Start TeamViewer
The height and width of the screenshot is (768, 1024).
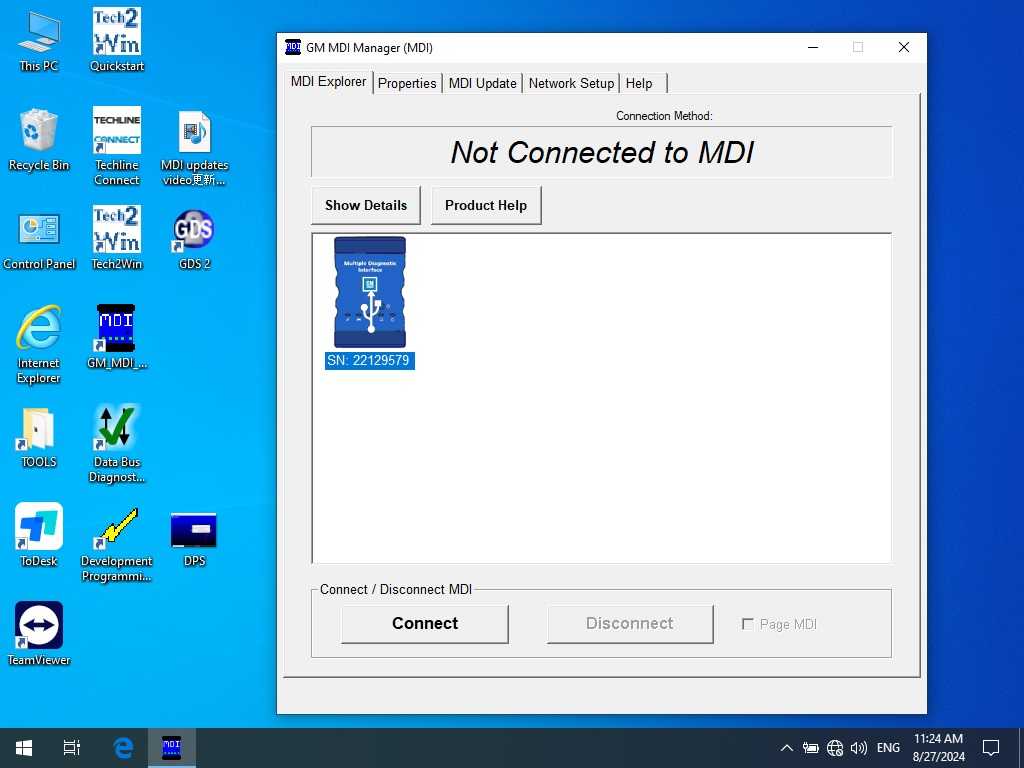click(x=38, y=625)
